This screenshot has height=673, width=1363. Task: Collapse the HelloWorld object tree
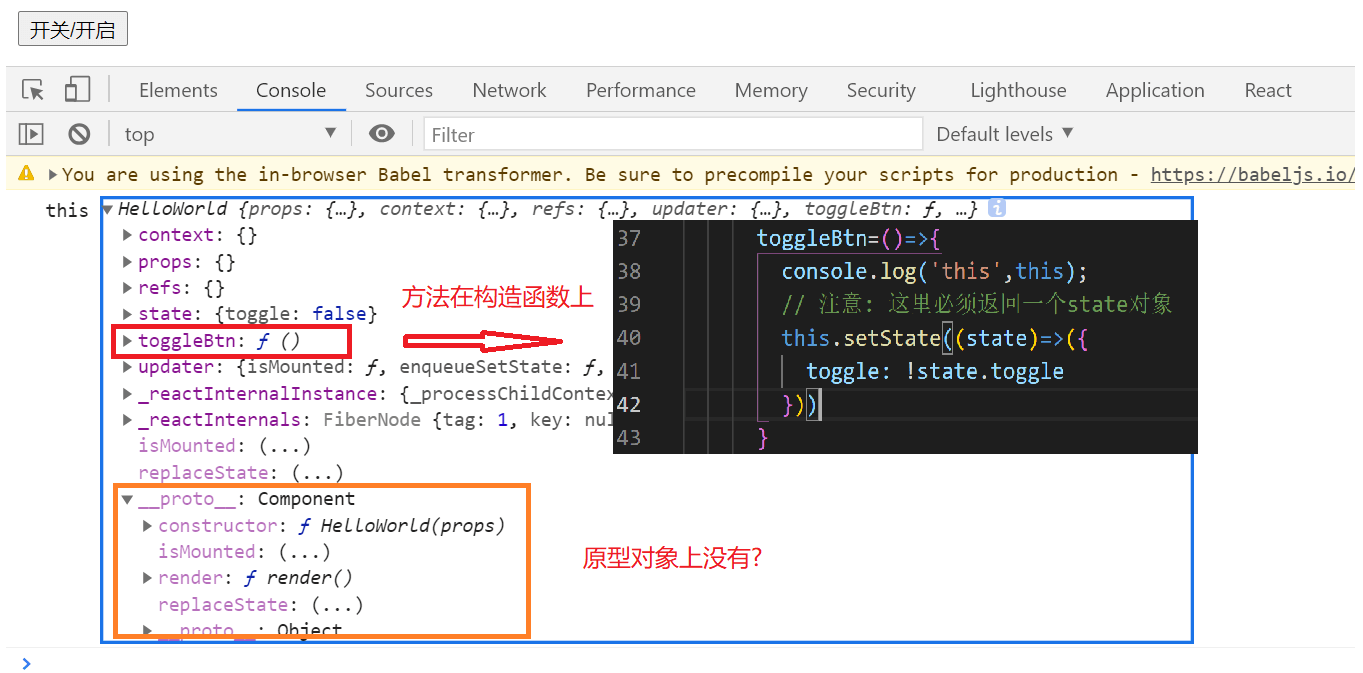(108, 210)
